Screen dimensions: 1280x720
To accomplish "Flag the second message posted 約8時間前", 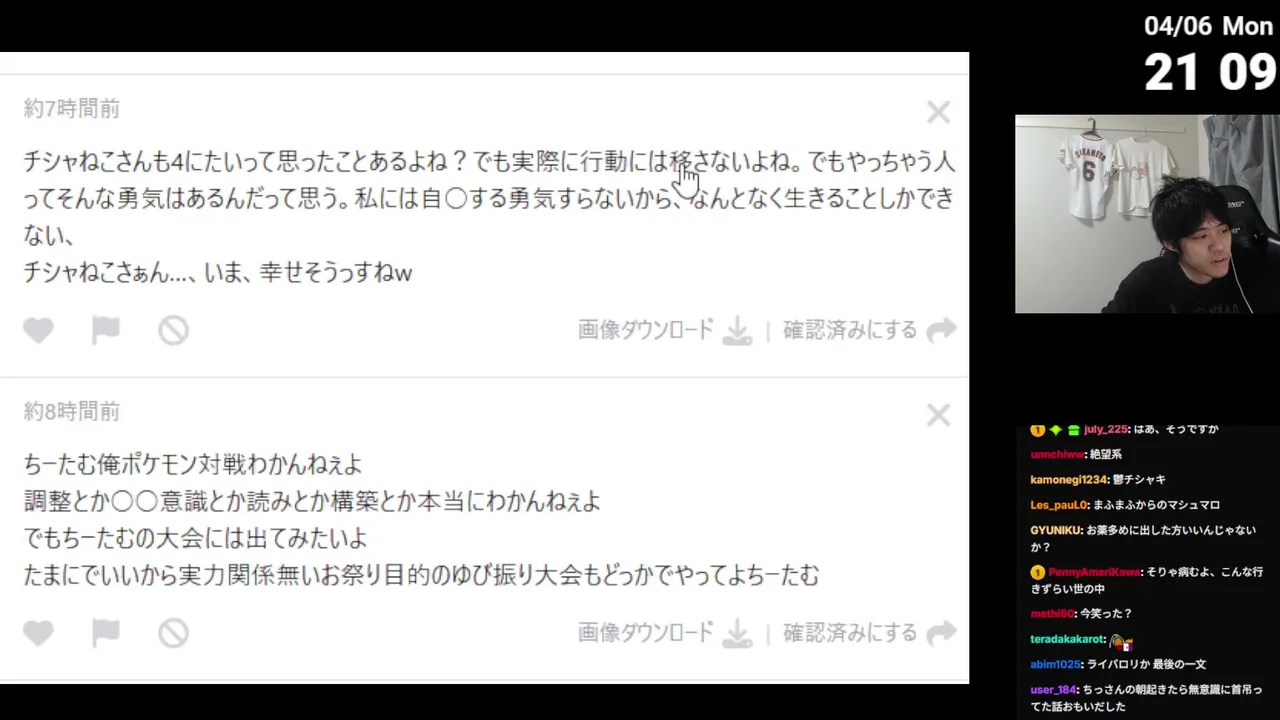I will click(x=106, y=633).
